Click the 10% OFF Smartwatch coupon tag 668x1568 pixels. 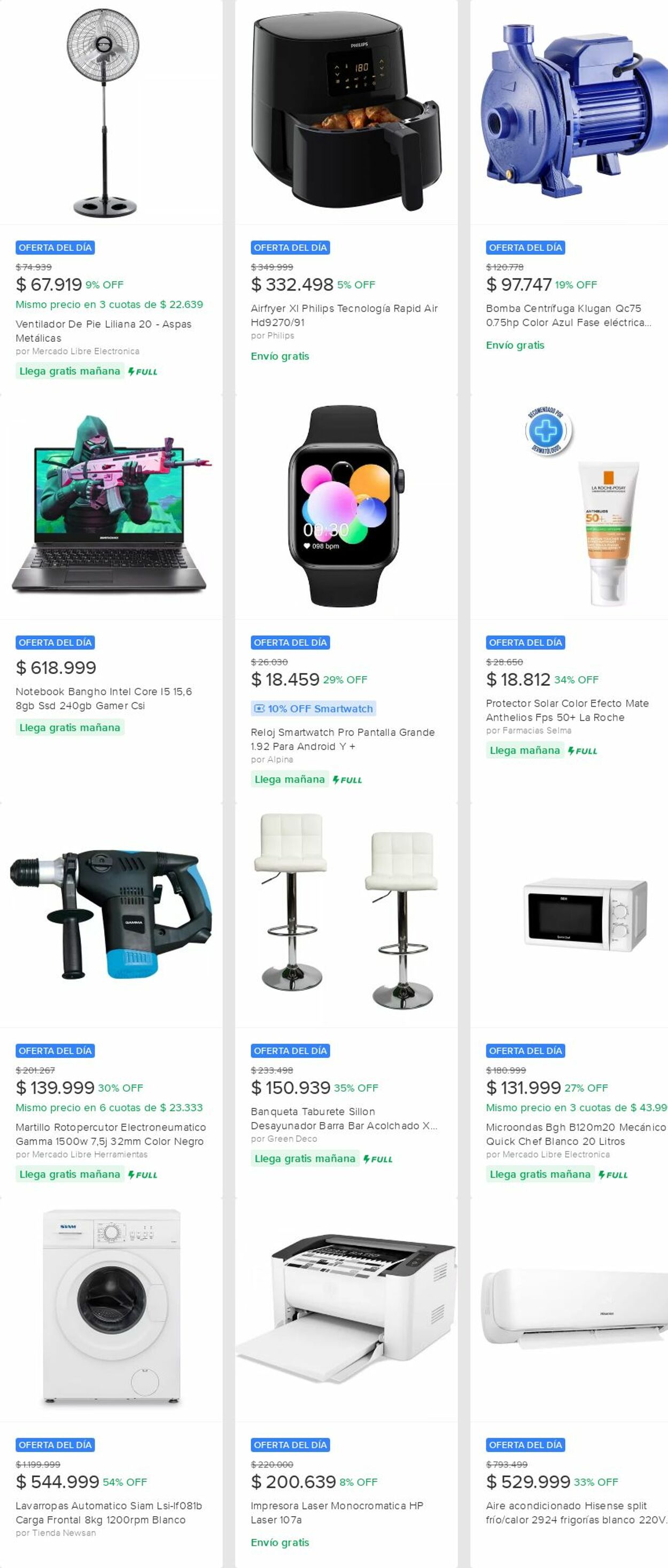point(314,709)
